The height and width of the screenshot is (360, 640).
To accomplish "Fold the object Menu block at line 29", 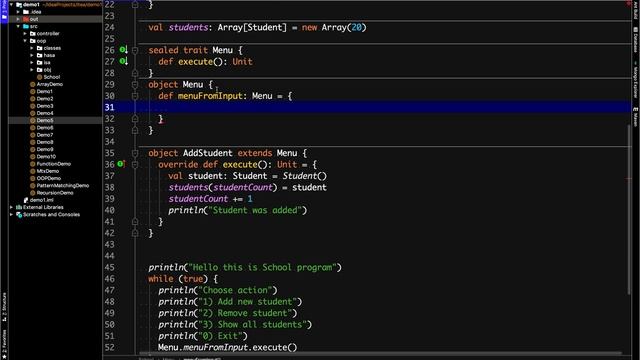I will pyautogui.click(x=135, y=84).
